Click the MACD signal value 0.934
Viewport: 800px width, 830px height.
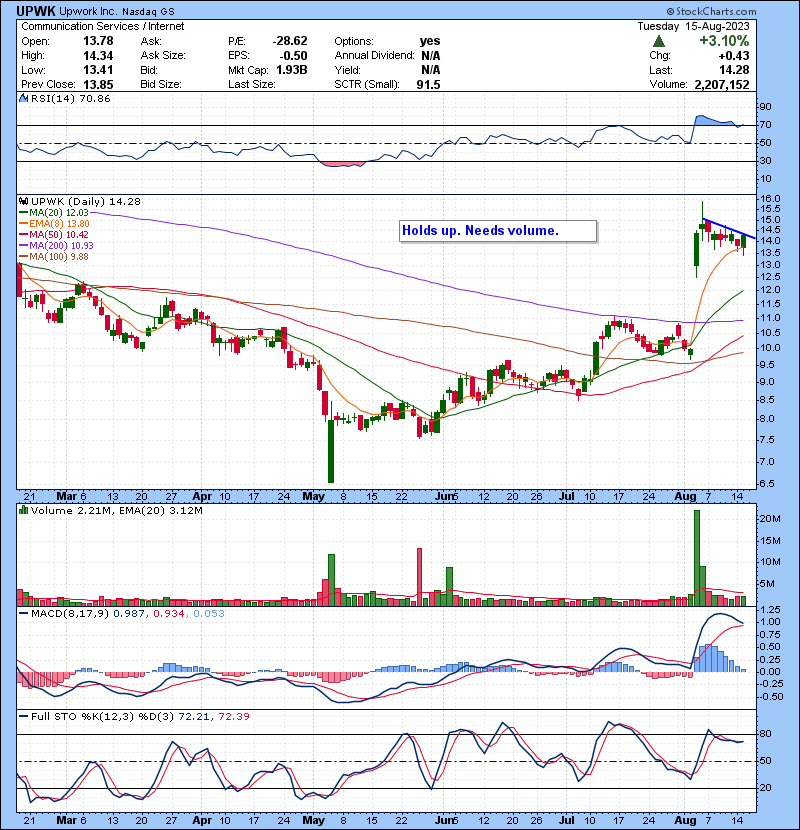click(168, 613)
